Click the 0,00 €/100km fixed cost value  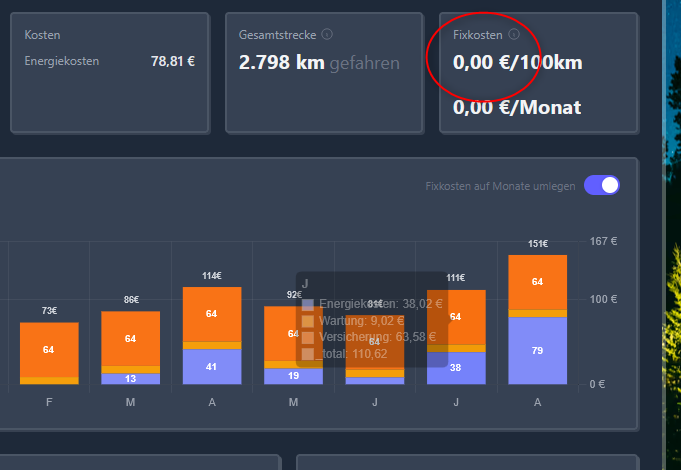click(x=518, y=63)
